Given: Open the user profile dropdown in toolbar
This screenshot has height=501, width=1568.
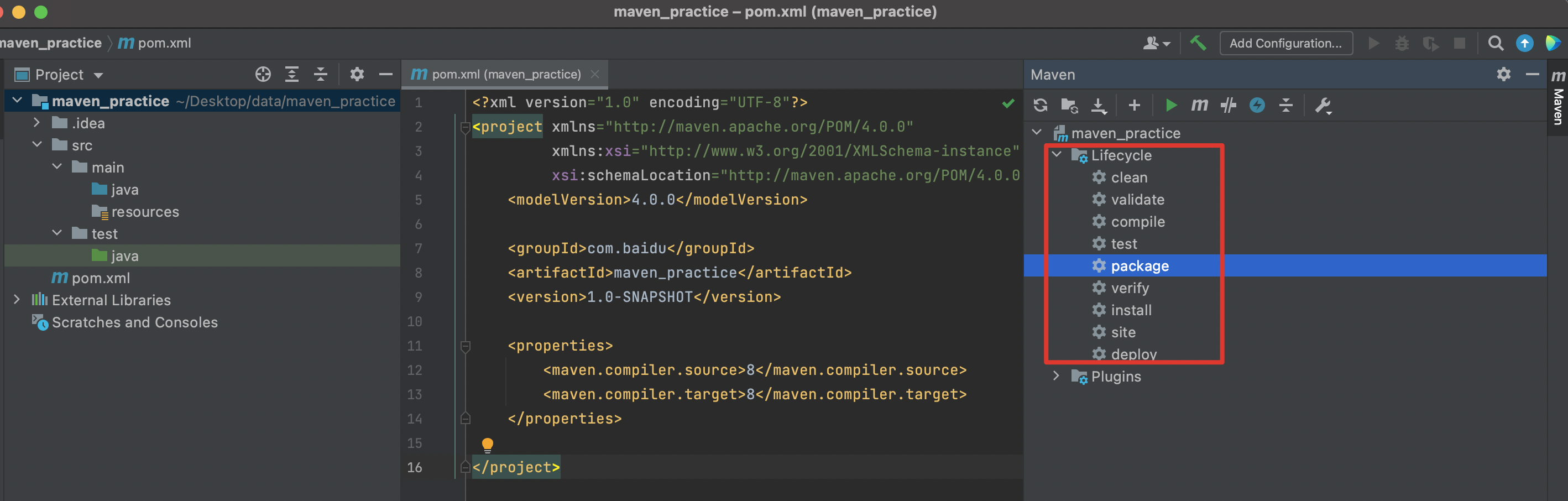Looking at the screenshot, I should [x=1156, y=43].
